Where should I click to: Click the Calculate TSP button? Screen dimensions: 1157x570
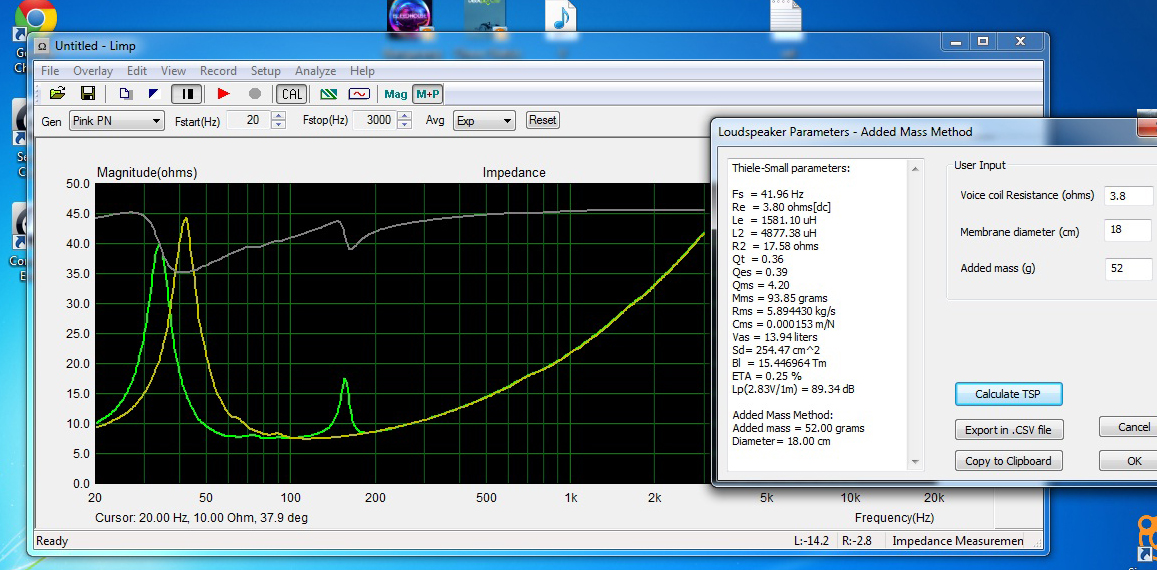coord(1008,394)
